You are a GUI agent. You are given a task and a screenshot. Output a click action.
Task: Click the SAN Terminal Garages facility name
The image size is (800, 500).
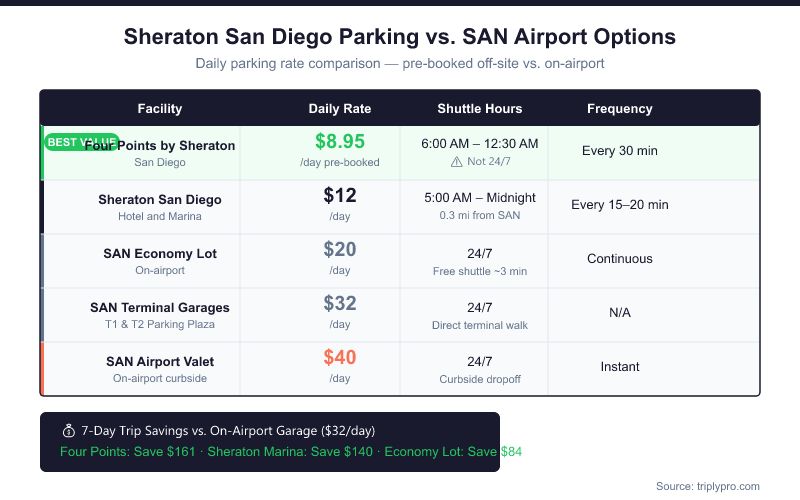coord(160,307)
